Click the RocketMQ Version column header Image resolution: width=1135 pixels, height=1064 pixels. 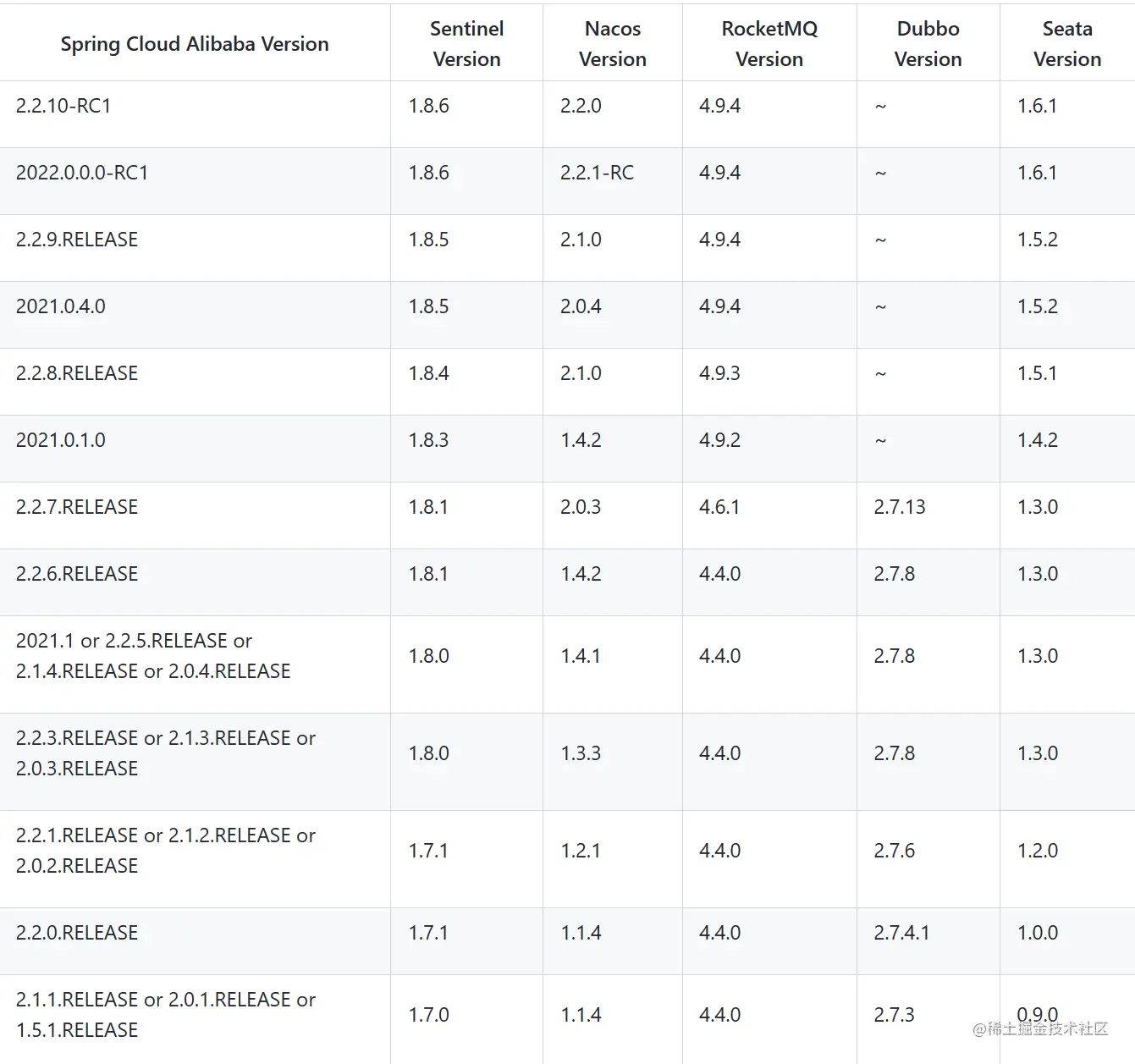[x=769, y=44]
